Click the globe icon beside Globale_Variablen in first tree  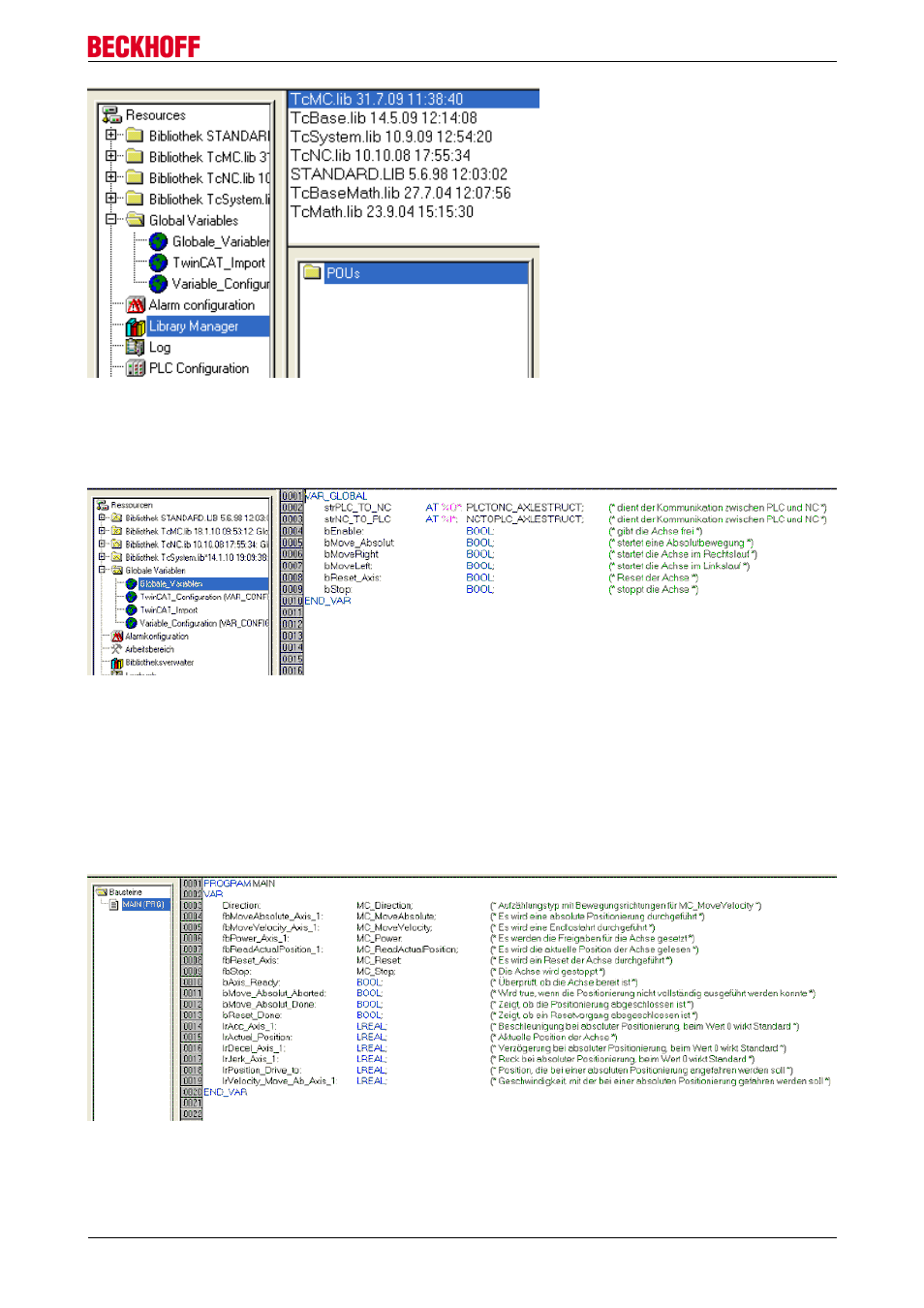click(x=158, y=241)
